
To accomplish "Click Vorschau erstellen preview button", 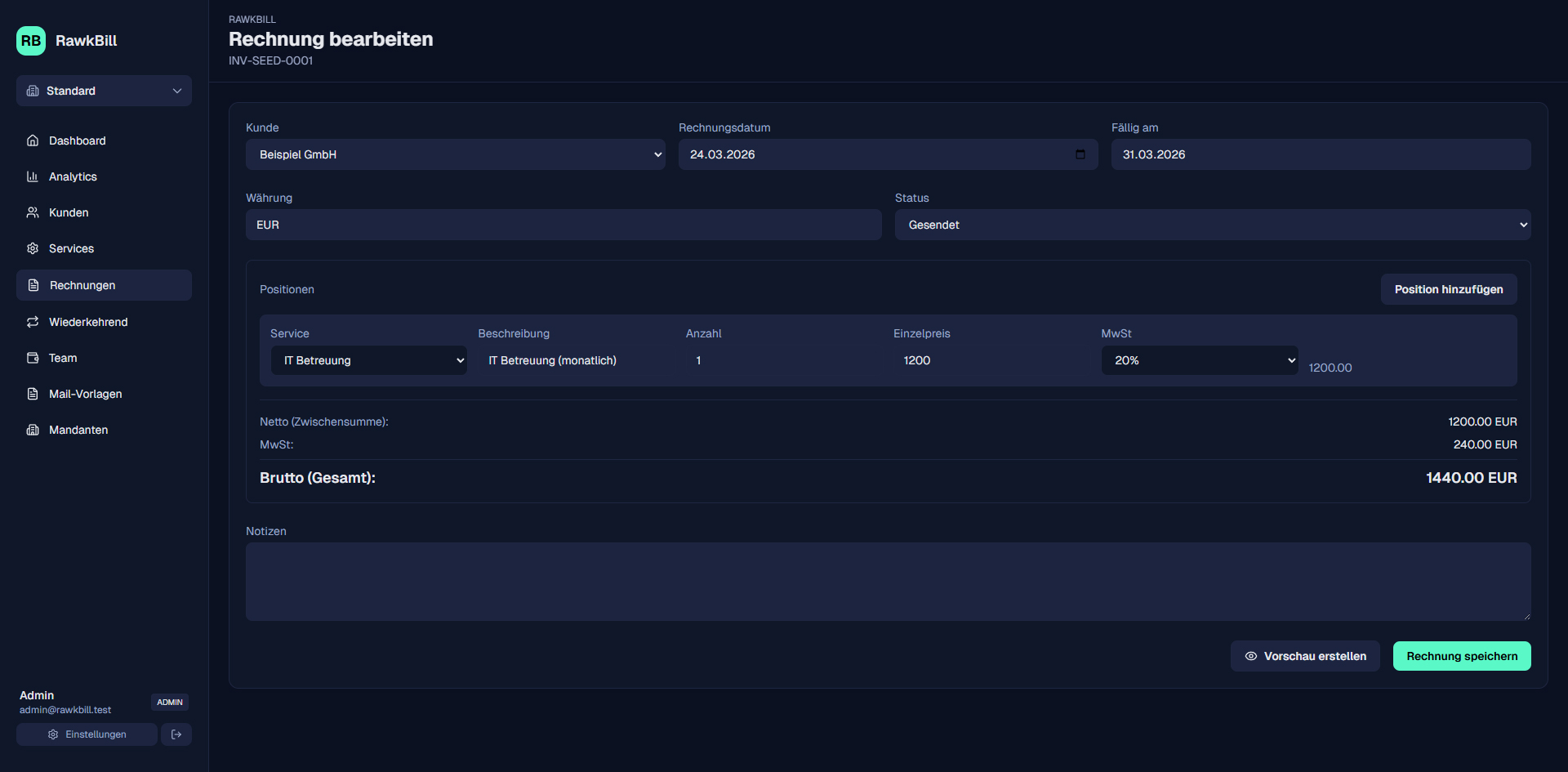I will pos(1305,656).
